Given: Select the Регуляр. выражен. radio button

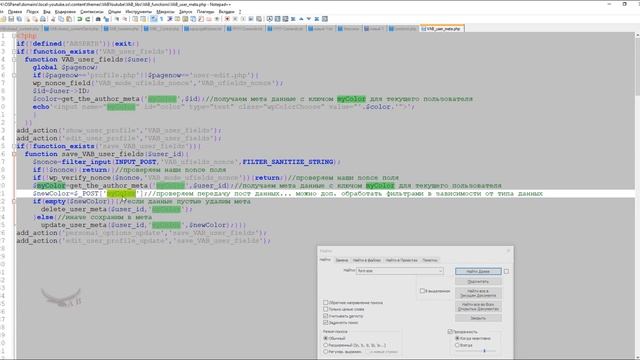Looking at the screenshot, I should (x=326, y=351).
